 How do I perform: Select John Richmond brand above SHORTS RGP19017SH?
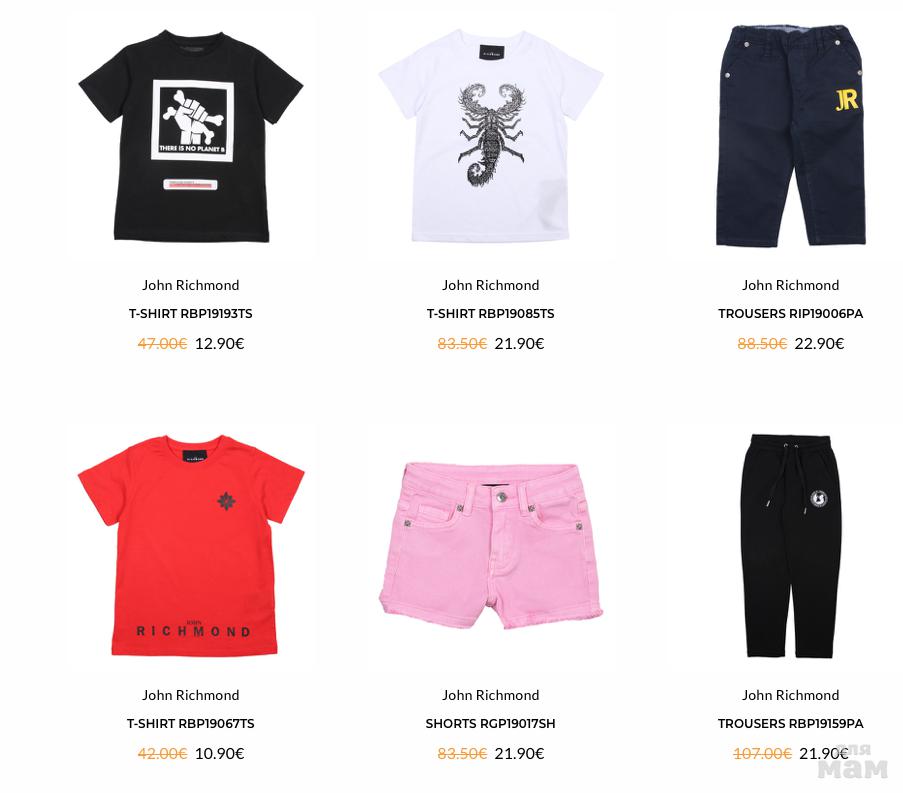[491, 695]
